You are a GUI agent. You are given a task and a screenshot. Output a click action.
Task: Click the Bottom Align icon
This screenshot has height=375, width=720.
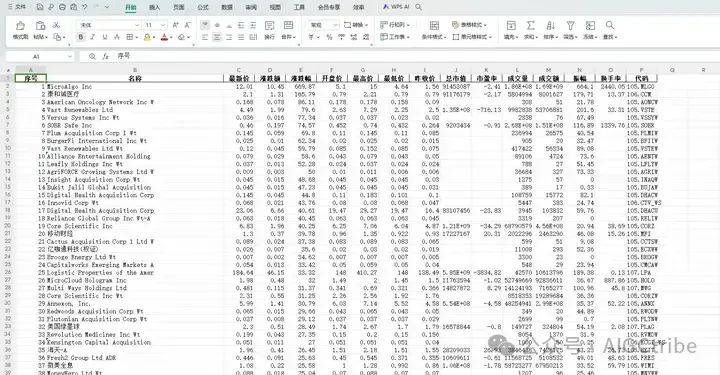(x=229, y=25)
